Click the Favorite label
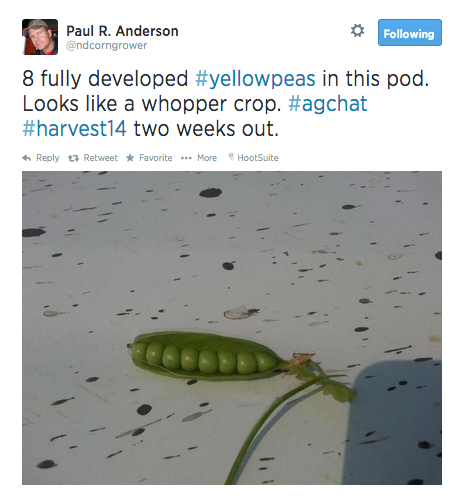The image size is (463, 498). point(156,158)
